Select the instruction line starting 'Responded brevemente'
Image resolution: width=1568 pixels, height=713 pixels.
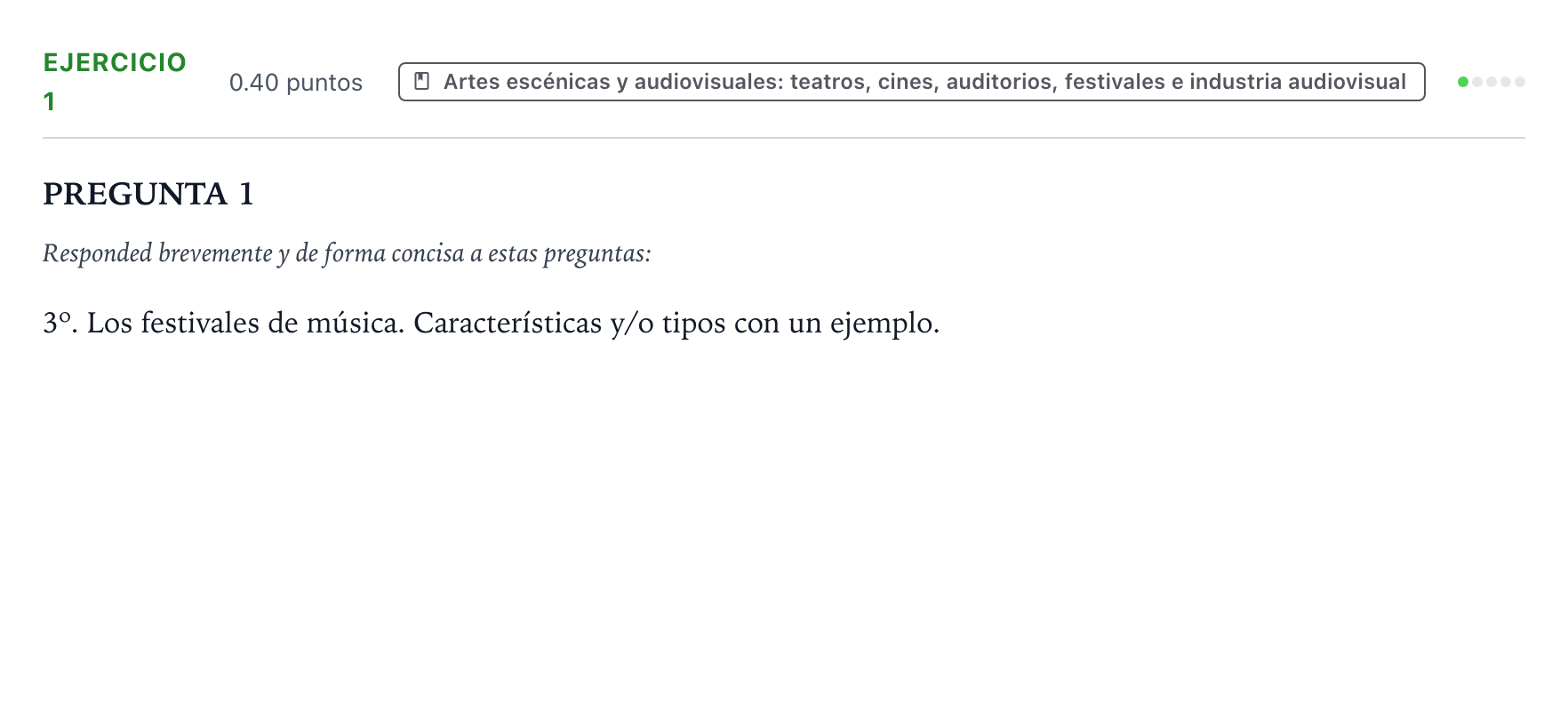click(347, 253)
